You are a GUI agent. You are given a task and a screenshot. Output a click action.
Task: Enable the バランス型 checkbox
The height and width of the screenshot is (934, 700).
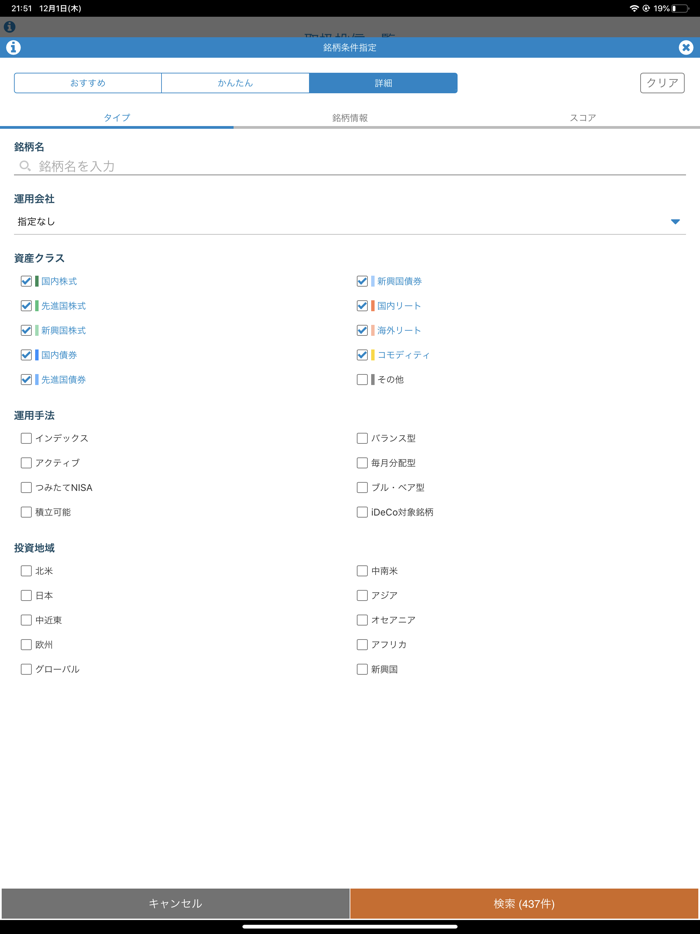(x=362, y=438)
